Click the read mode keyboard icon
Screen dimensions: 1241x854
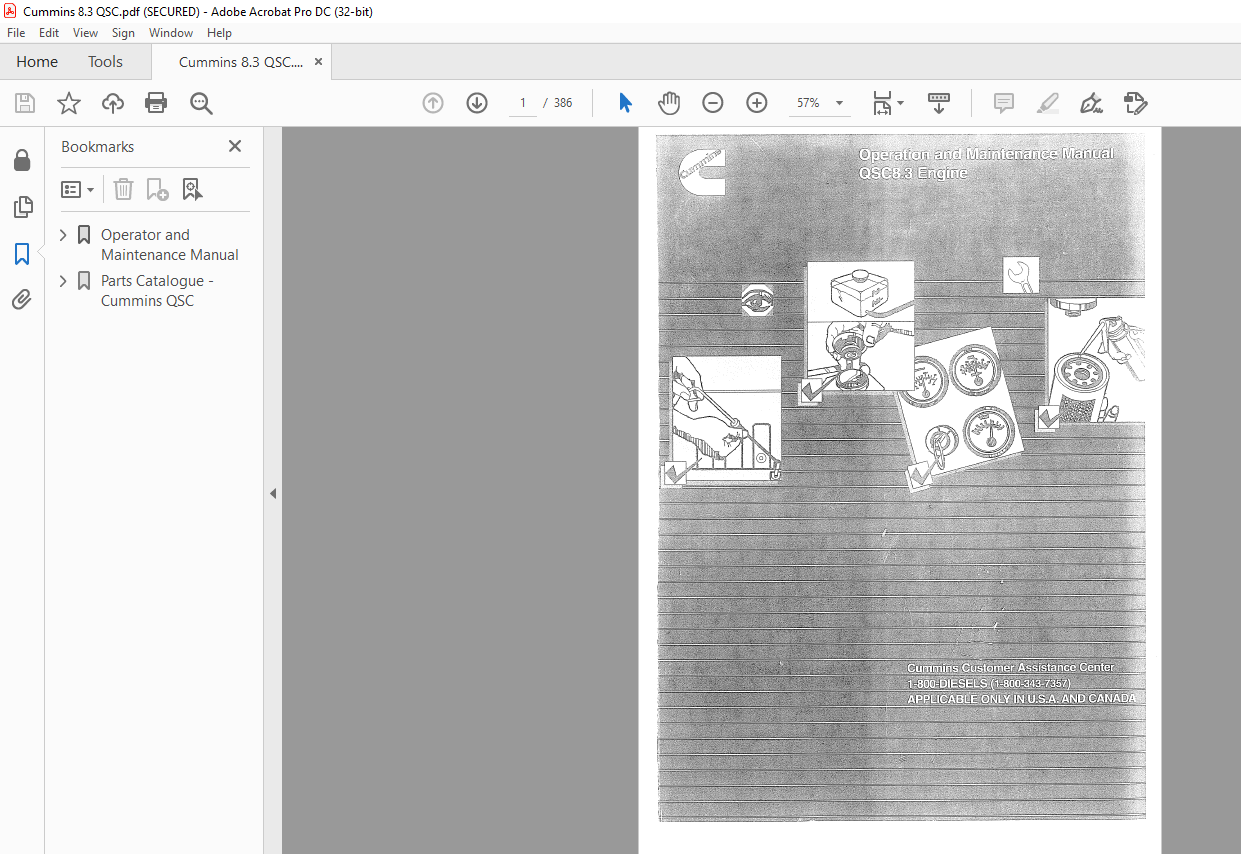[939, 103]
